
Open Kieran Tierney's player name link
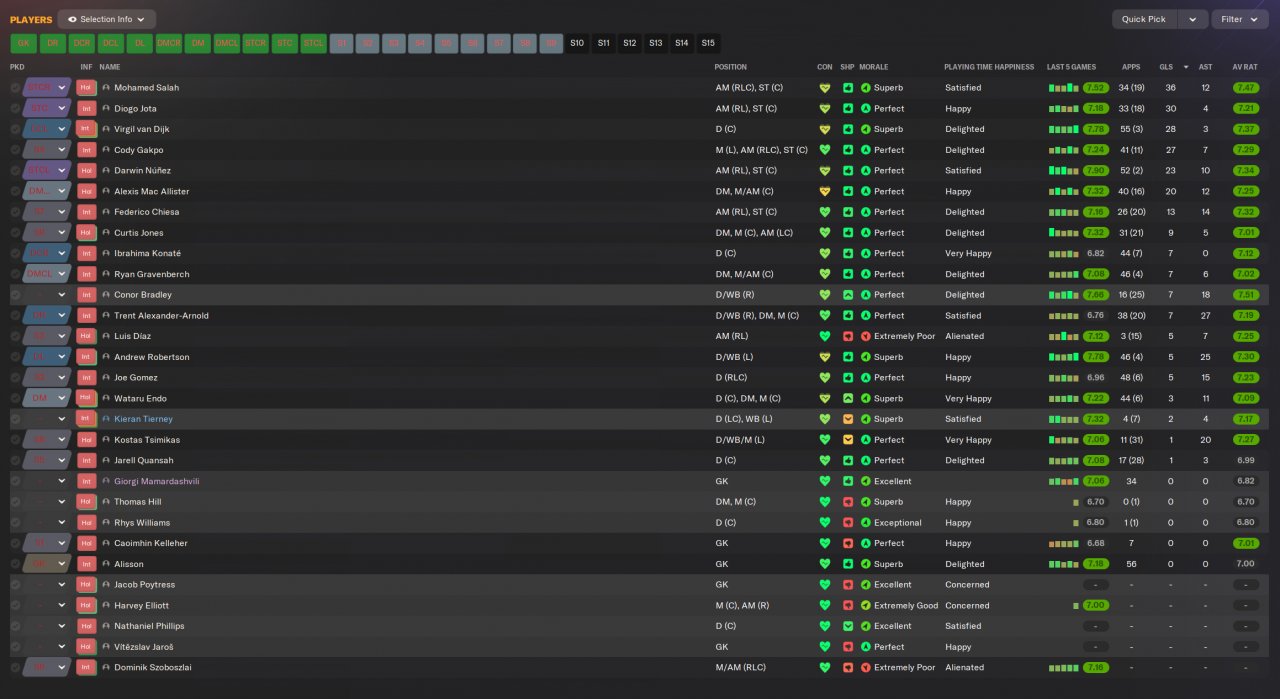(x=143, y=419)
